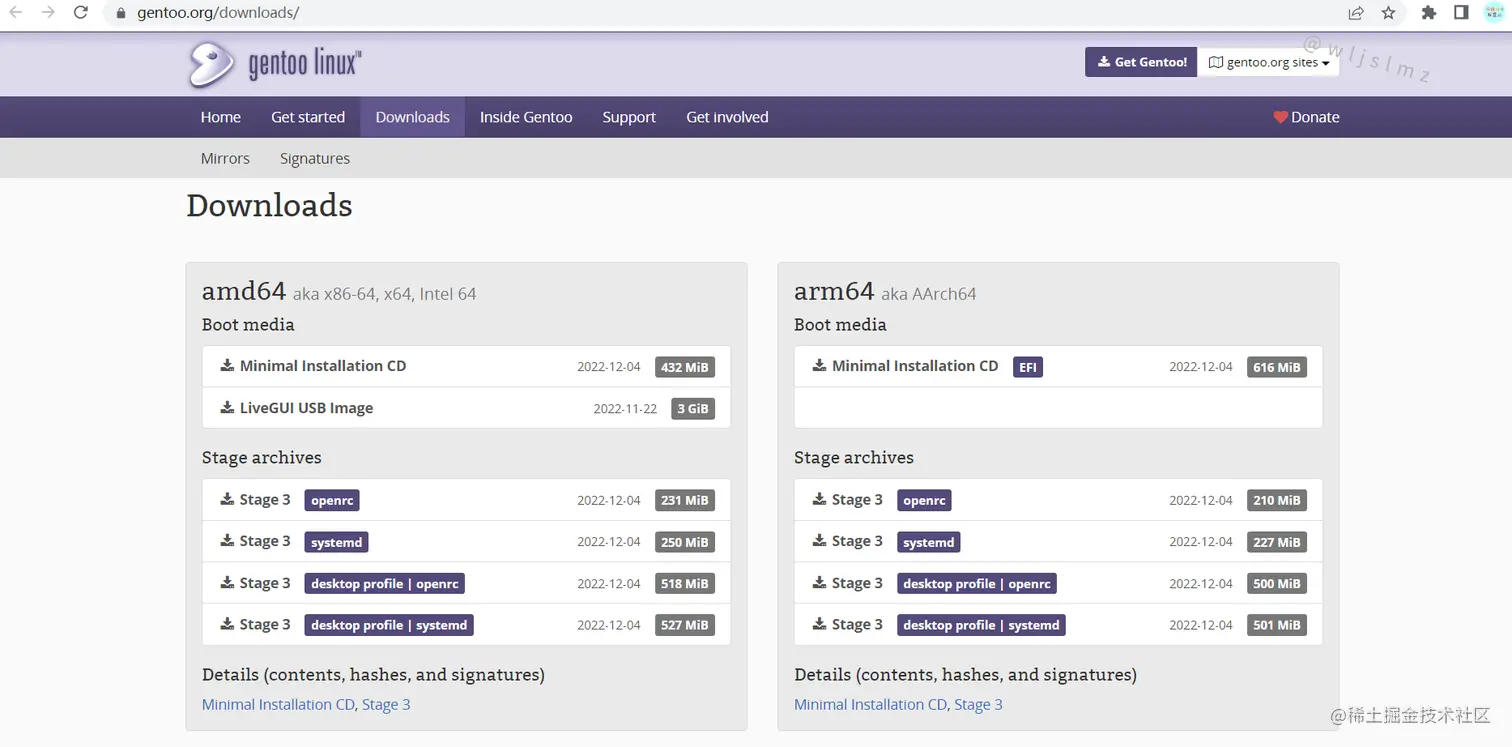1512x747 pixels.
Task: Click download icon for arm64 desktop profile openrc
Action: click(819, 582)
